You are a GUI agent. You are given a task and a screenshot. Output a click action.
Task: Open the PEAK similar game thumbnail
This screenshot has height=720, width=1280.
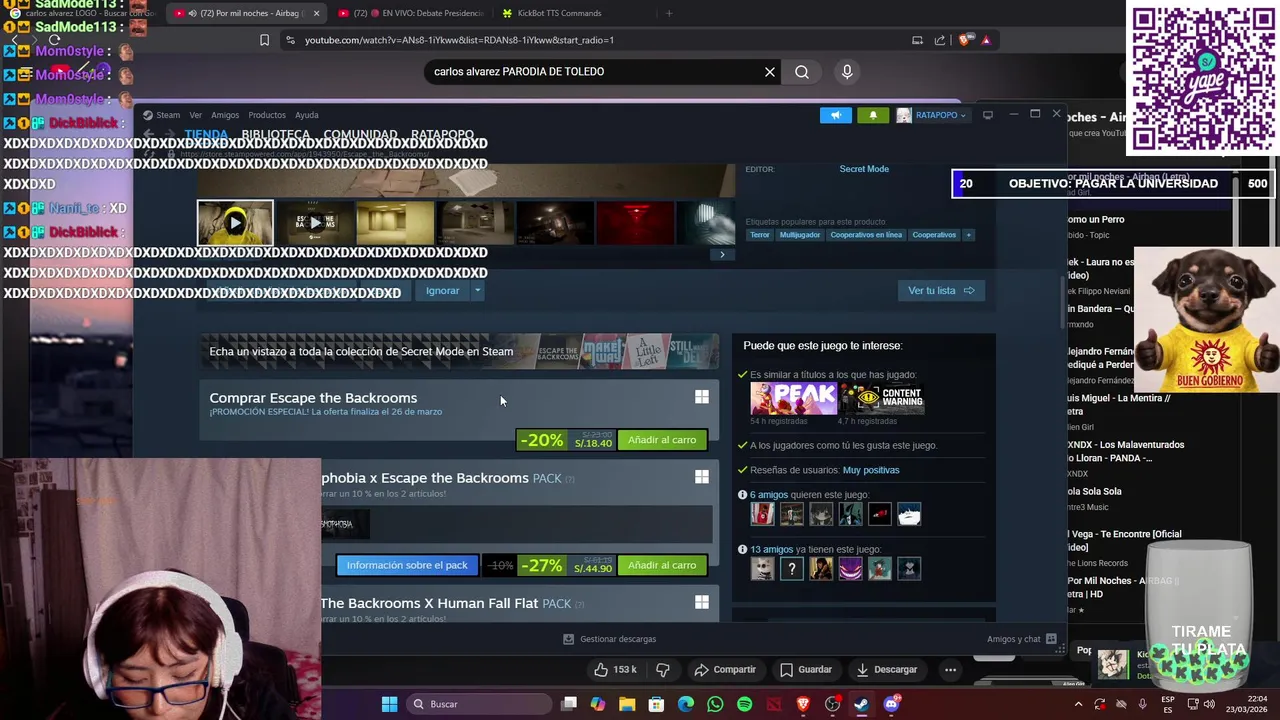793,399
